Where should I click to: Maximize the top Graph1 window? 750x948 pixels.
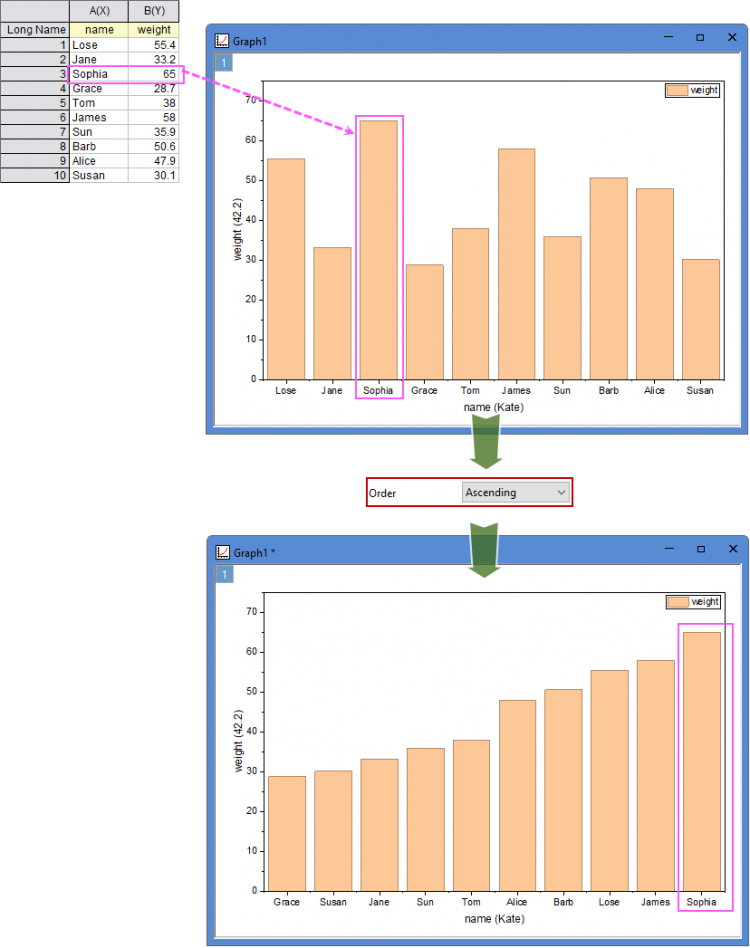[x=700, y=37]
